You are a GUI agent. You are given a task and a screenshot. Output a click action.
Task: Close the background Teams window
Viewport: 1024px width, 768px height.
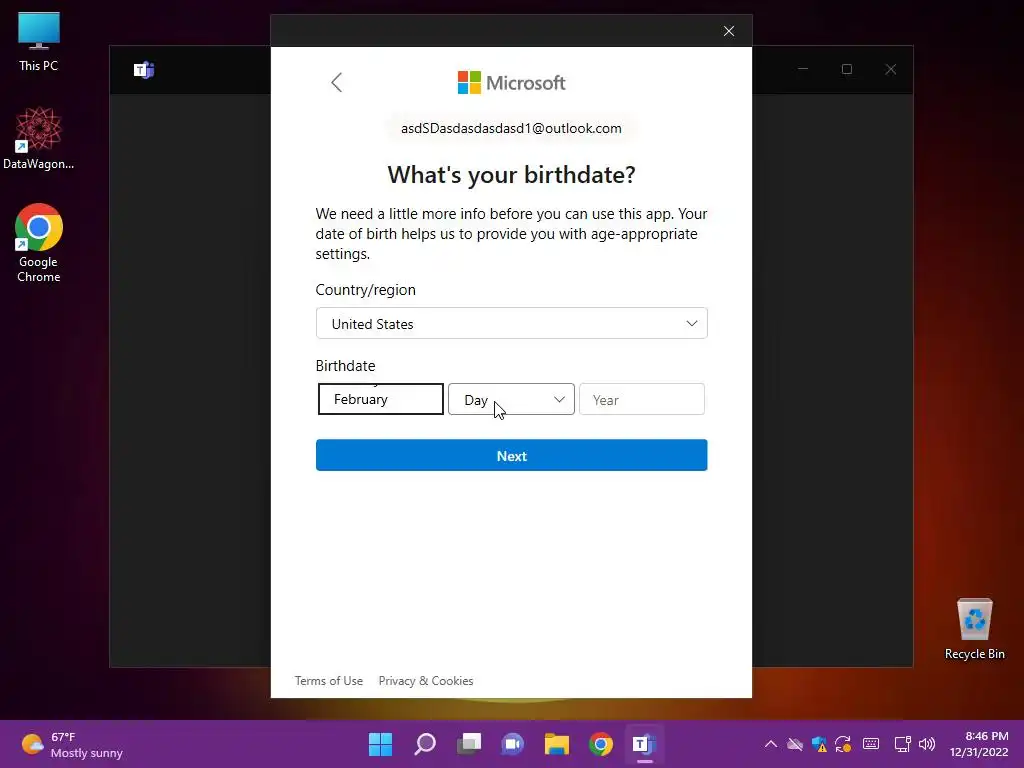pyautogui.click(x=891, y=69)
